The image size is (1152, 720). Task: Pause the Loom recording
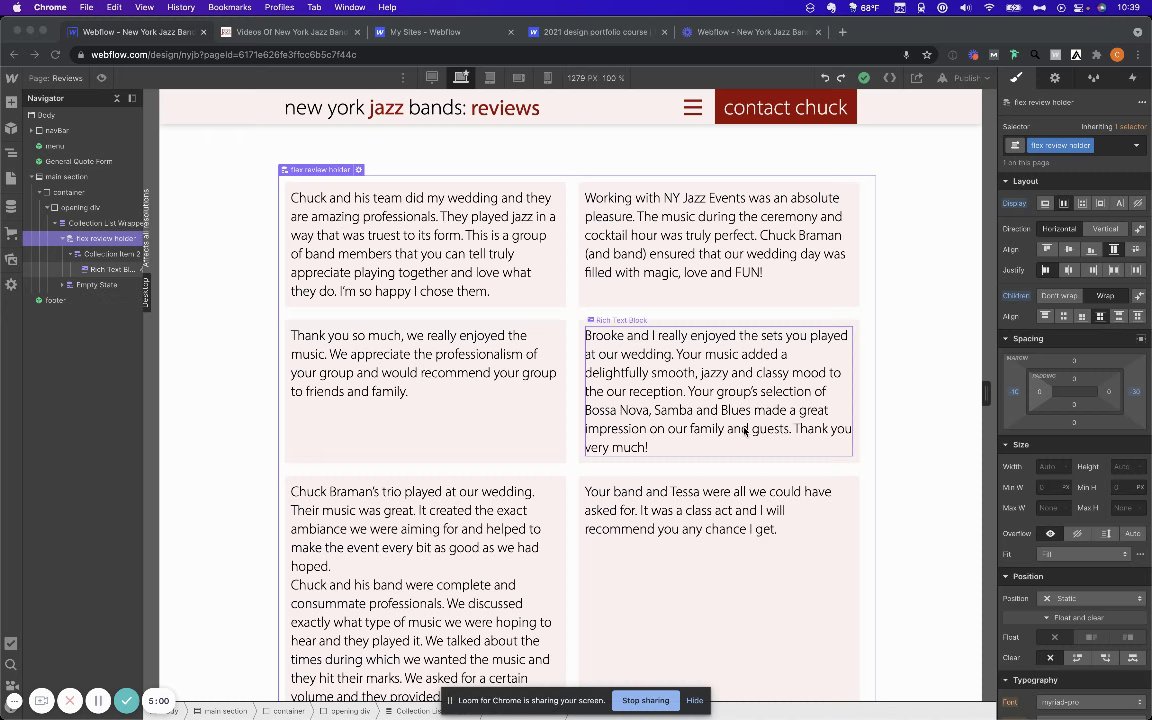point(98,701)
